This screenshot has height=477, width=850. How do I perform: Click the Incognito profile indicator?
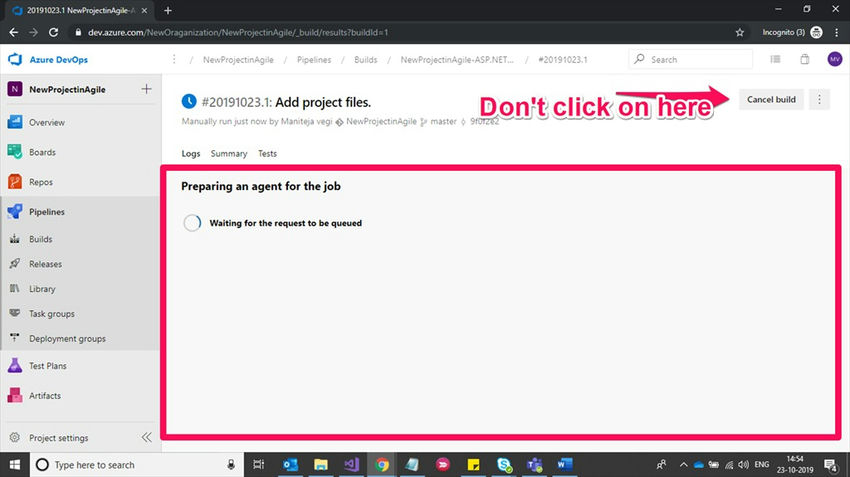[792, 32]
